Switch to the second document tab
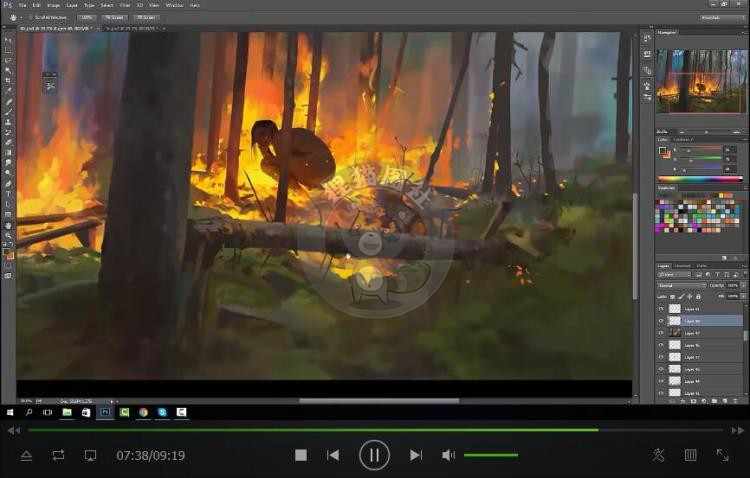Image resolution: width=750 pixels, height=478 pixels. 130,29
